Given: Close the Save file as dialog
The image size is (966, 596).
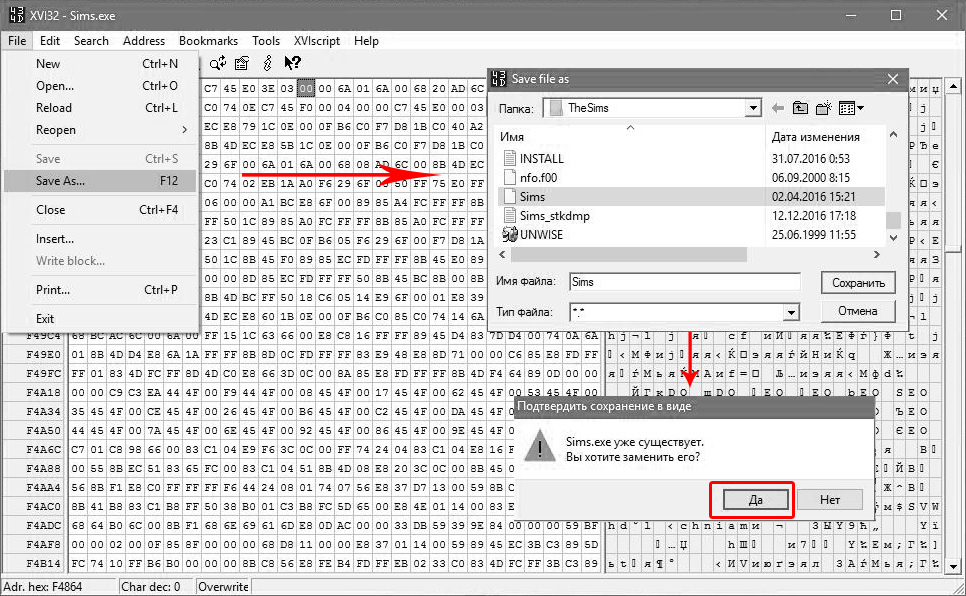Looking at the screenshot, I should point(893,79).
